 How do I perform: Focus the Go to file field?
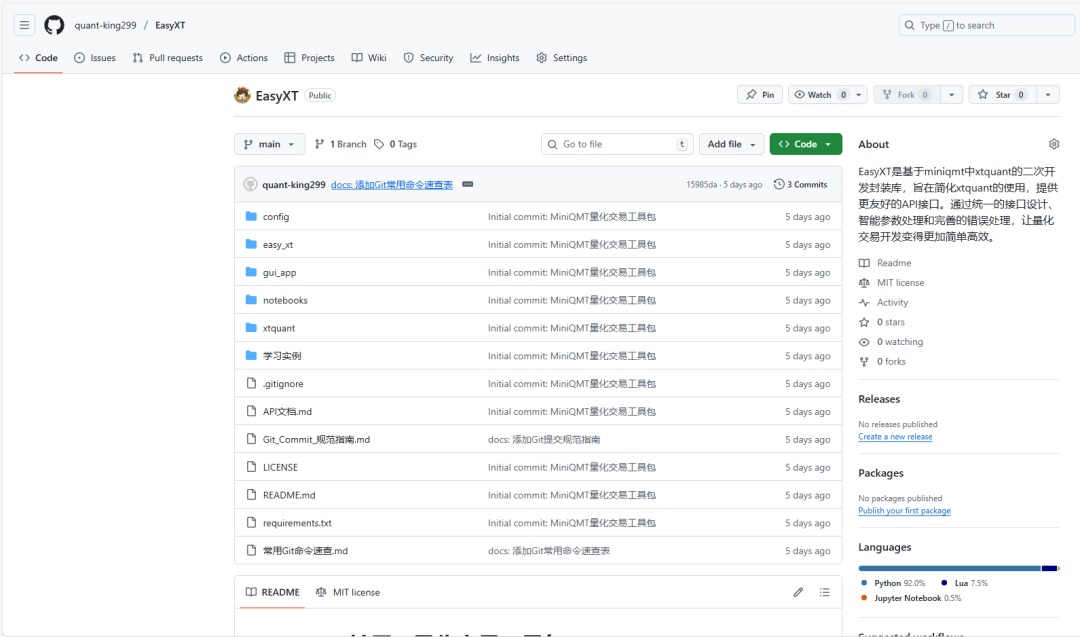617,144
